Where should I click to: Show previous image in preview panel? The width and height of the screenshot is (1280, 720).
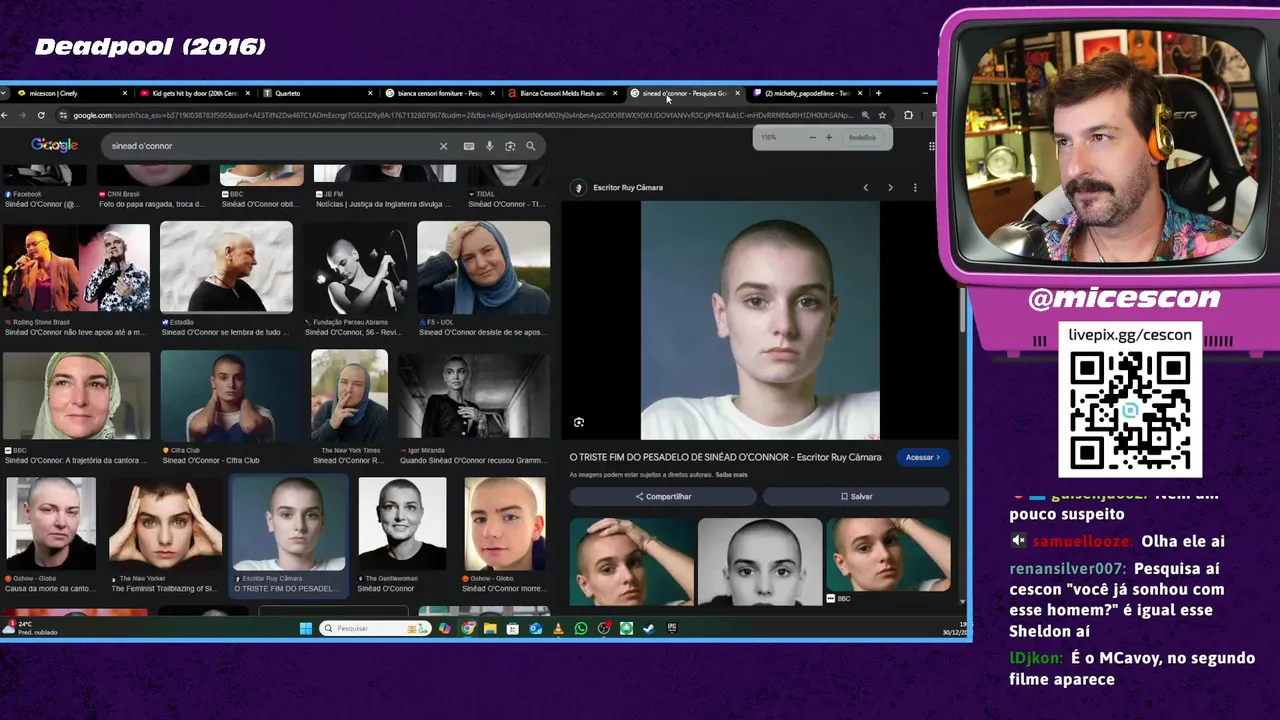pos(866,188)
